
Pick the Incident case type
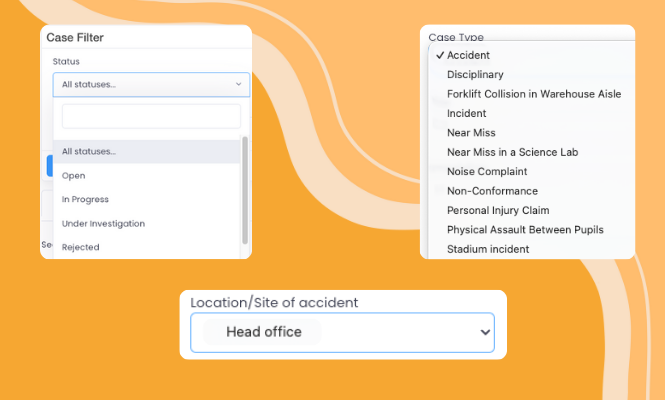click(466, 113)
